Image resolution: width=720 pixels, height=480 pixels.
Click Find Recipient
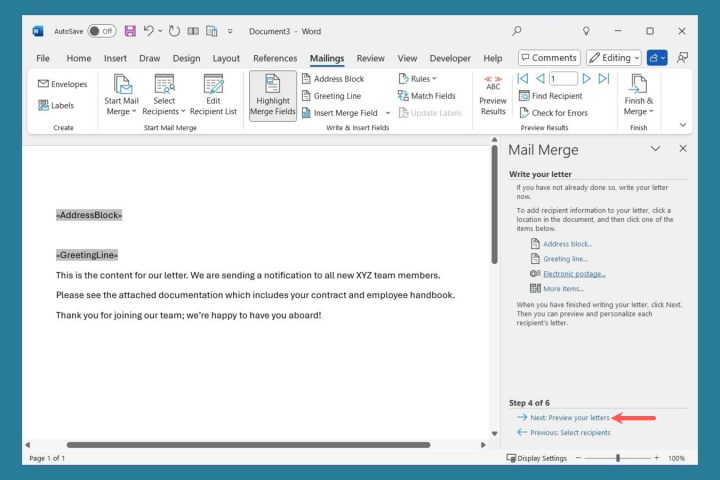click(549, 96)
